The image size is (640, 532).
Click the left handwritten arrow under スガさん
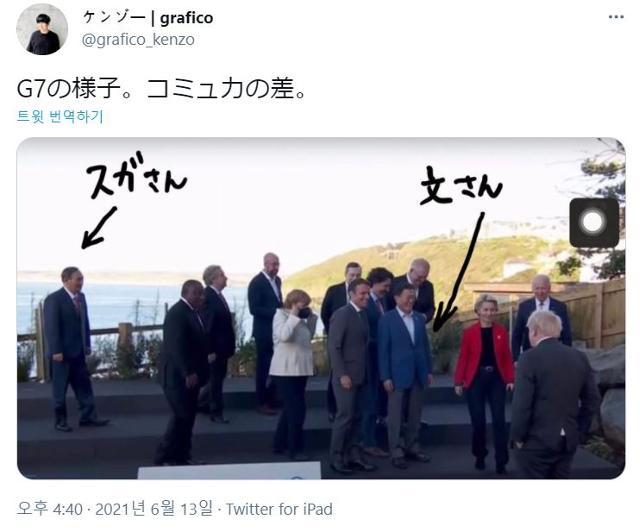point(98,228)
